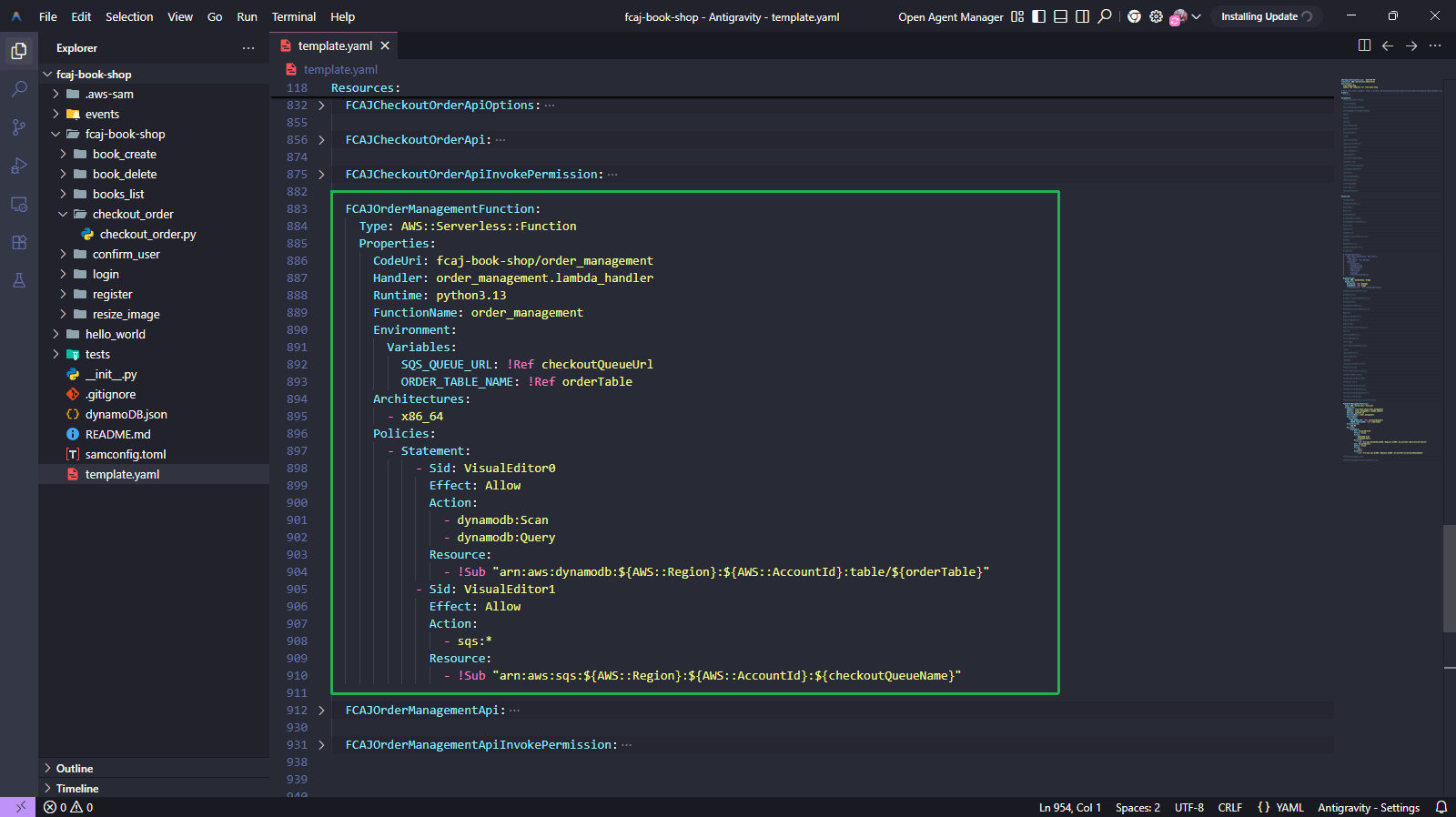Open Antigravity - Settings in status bar
Image resolution: width=1456 pixels, height=817 pixels.
pos(1368,807)
